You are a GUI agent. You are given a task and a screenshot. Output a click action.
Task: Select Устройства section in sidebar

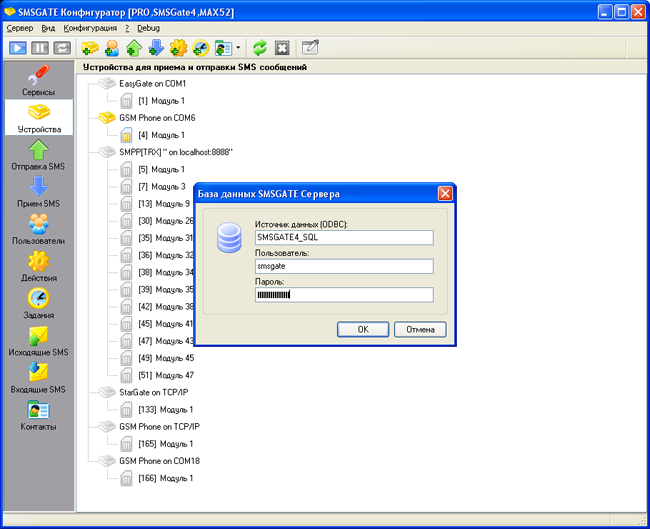(x=39, y=118)
